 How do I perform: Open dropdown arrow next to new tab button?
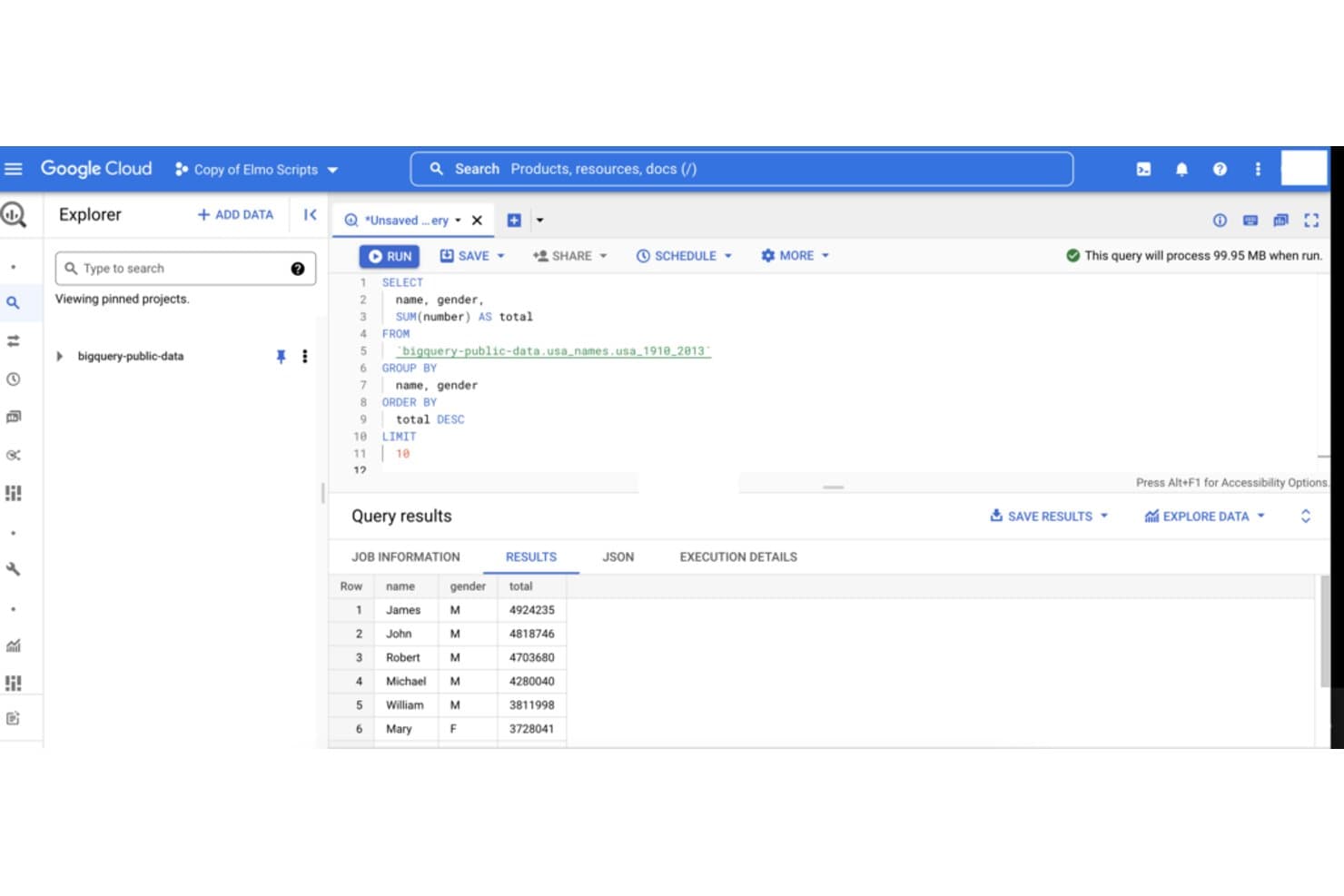tap(539, 221)
